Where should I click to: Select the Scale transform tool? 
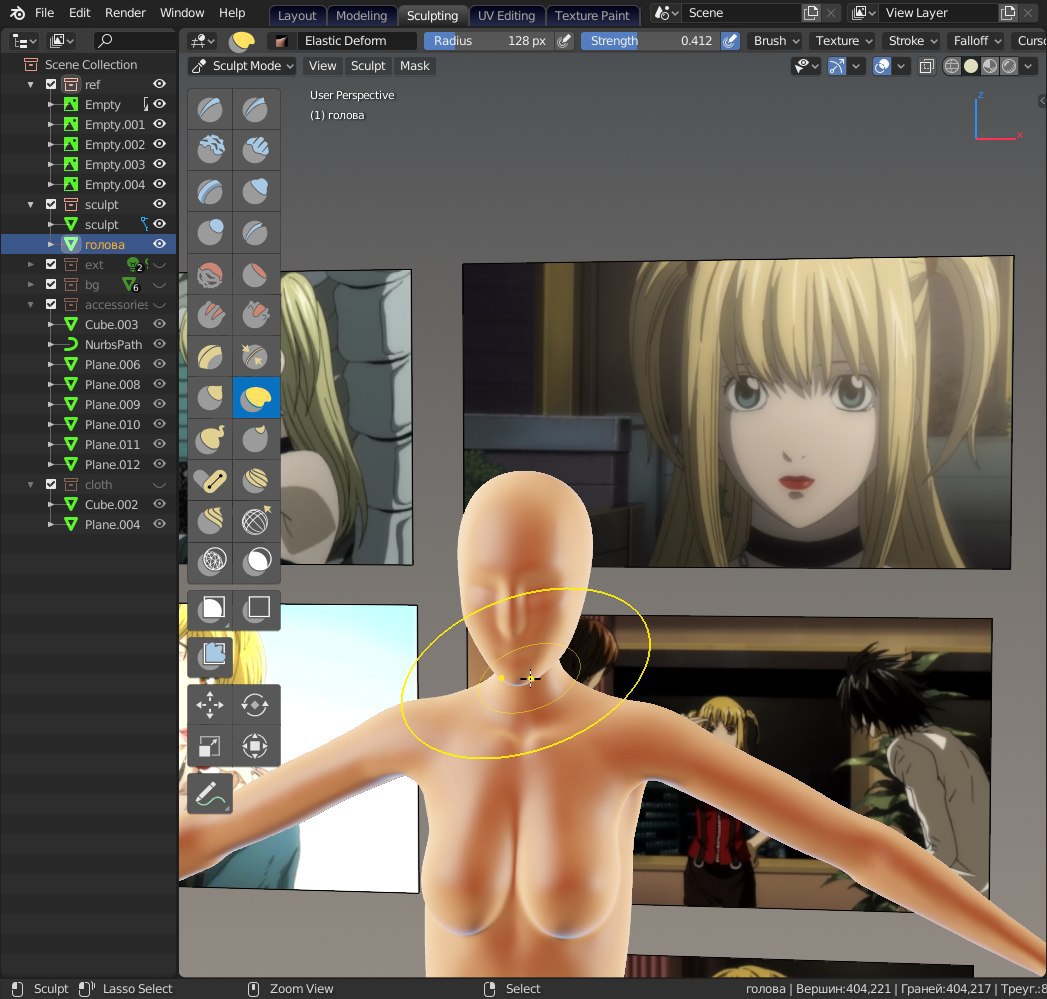coord(210,746)
